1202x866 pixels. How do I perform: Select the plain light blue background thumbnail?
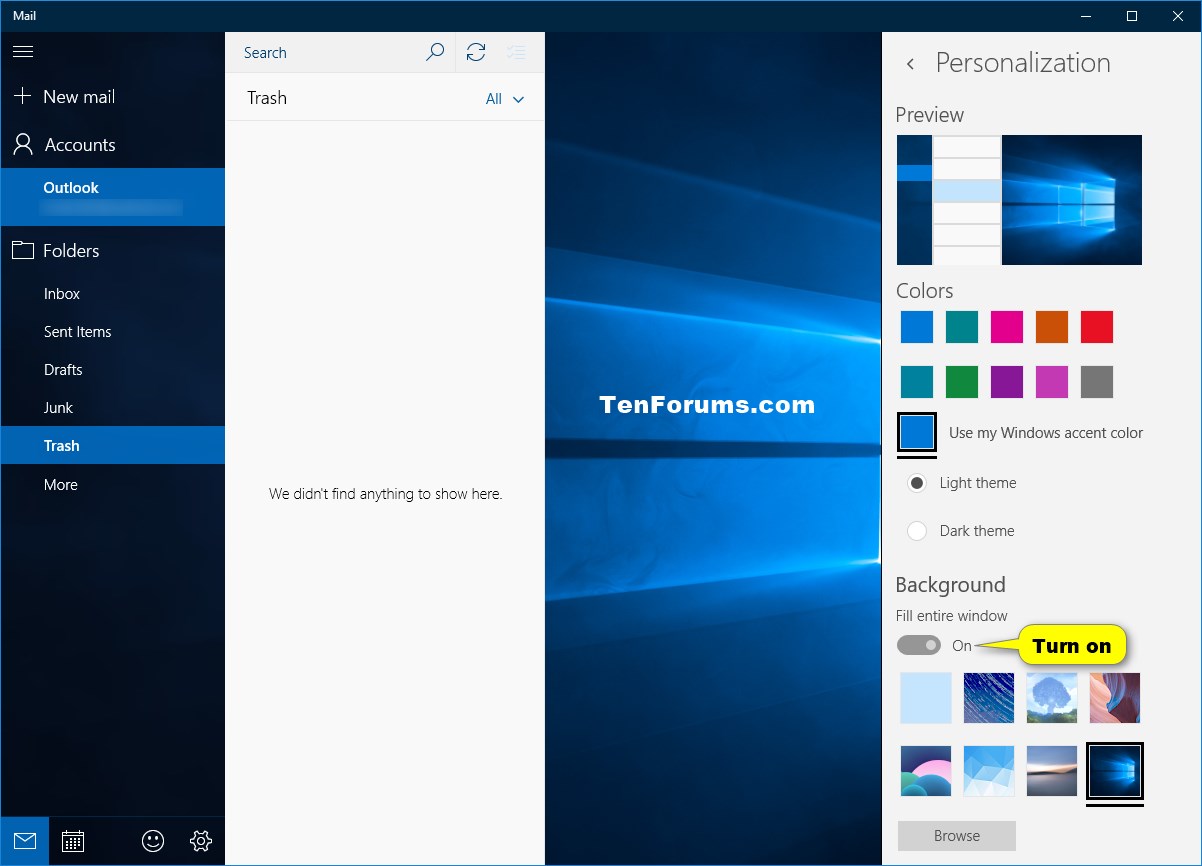(926, 698)
